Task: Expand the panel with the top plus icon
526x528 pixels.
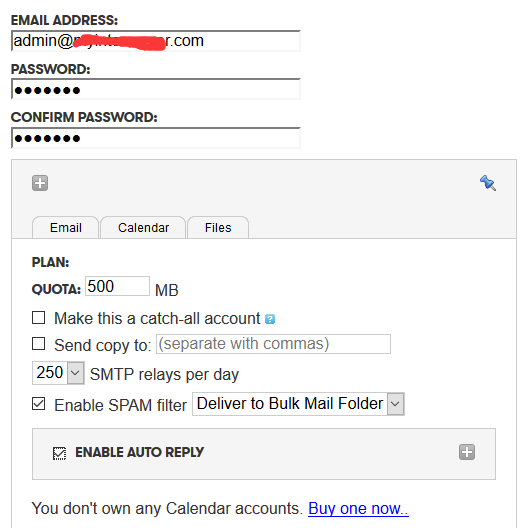Action: click(40, 183)
